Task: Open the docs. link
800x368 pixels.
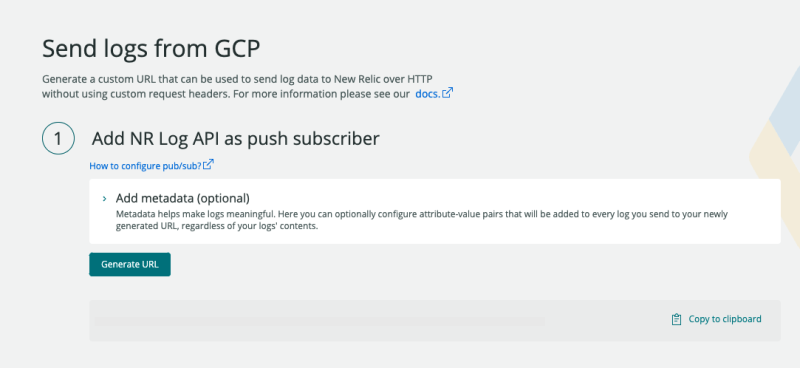Action: point(428,94)
